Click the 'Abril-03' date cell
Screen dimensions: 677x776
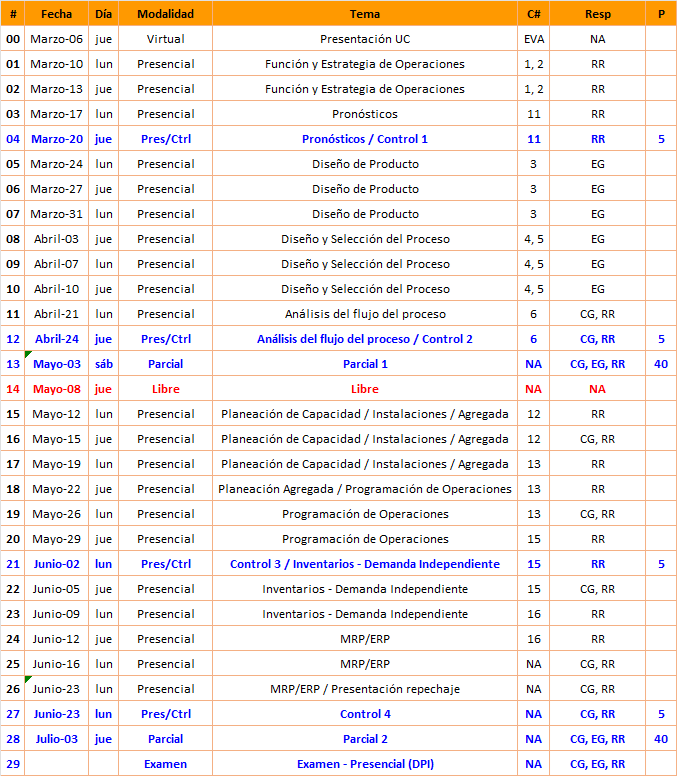(56, 239)
